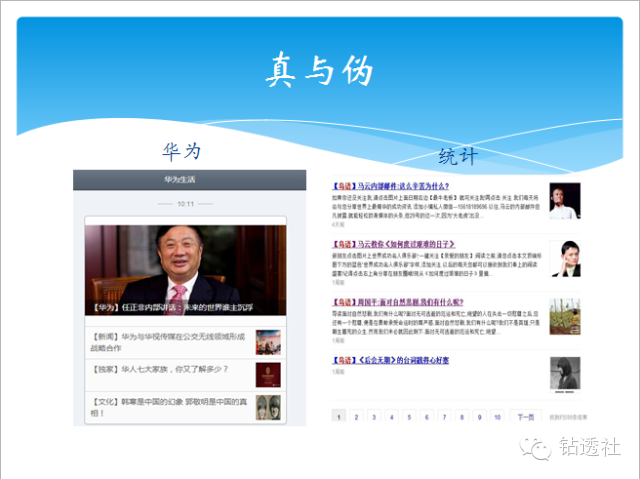Click the dark red thumbnail beside 【独家】 article
The width and height of the screenshot is (640, 479).
tap(268, 375)
